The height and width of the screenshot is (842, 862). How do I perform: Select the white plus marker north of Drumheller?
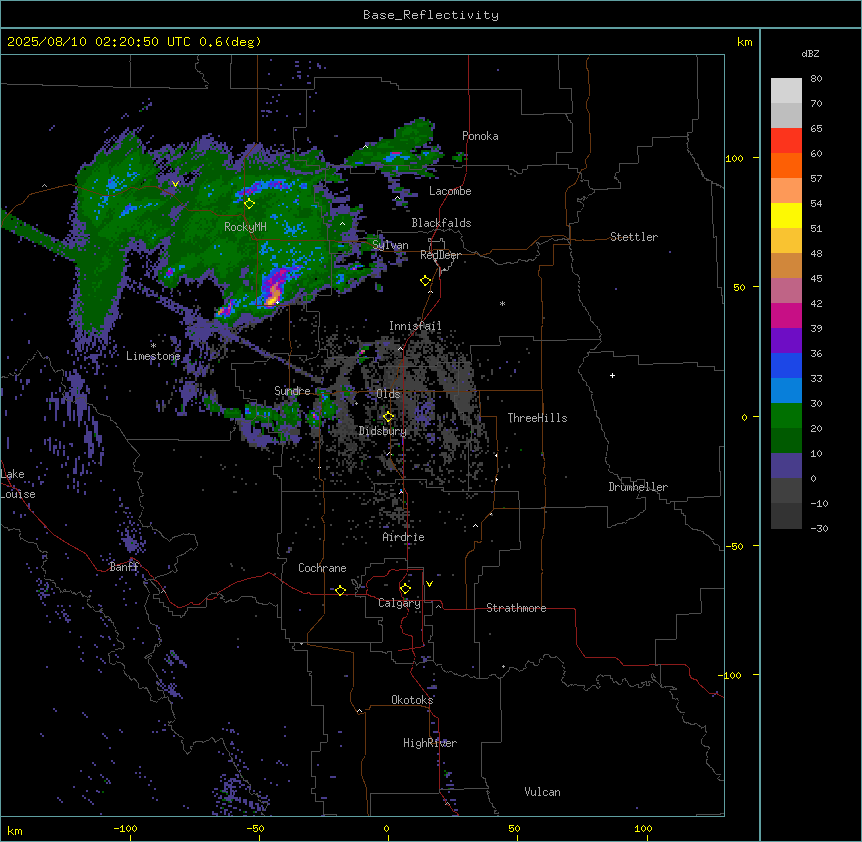[612, 375]
